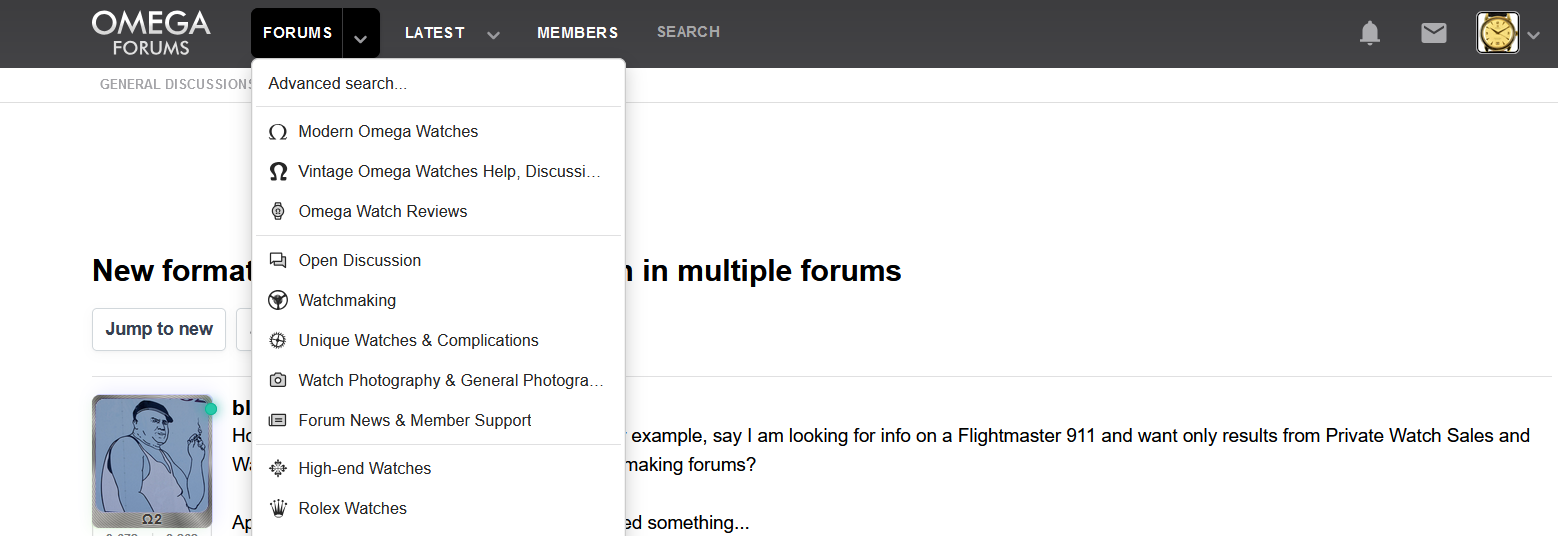Select High-end Watches from the menu
The width and height of the screenshot is (1558, 536).
click(x=365, y=469)
